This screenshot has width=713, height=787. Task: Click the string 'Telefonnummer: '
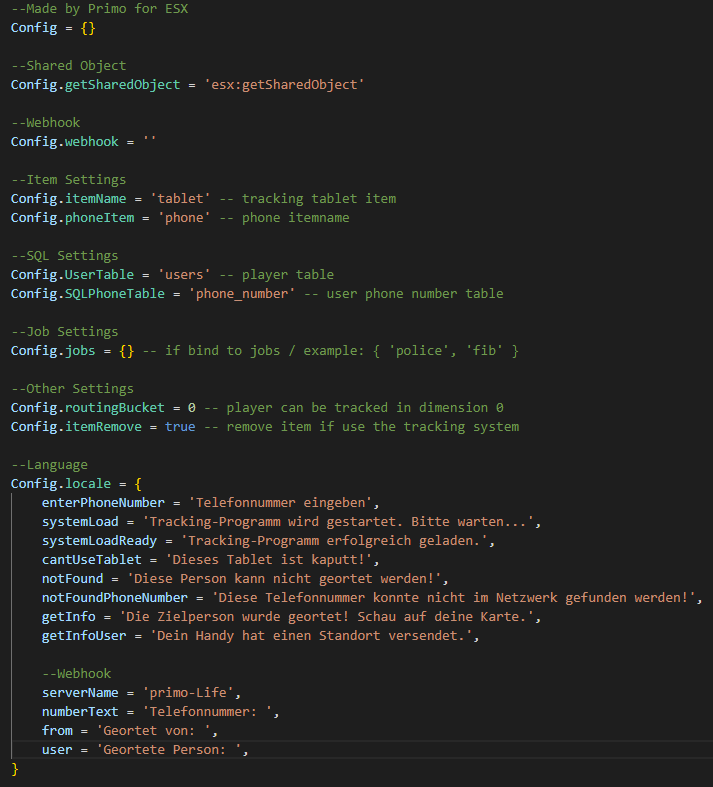(207, 712)
